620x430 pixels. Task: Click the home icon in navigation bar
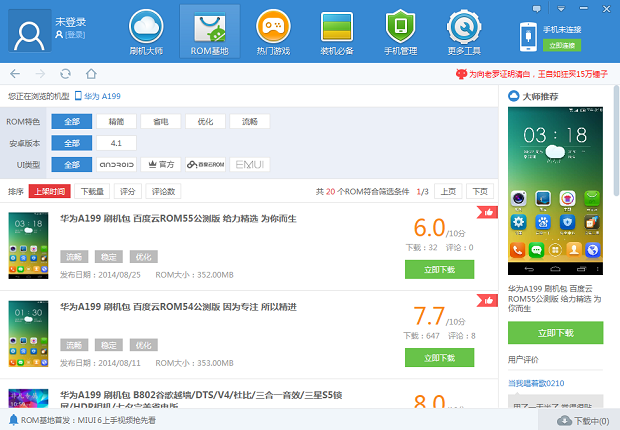click(91, 74)
